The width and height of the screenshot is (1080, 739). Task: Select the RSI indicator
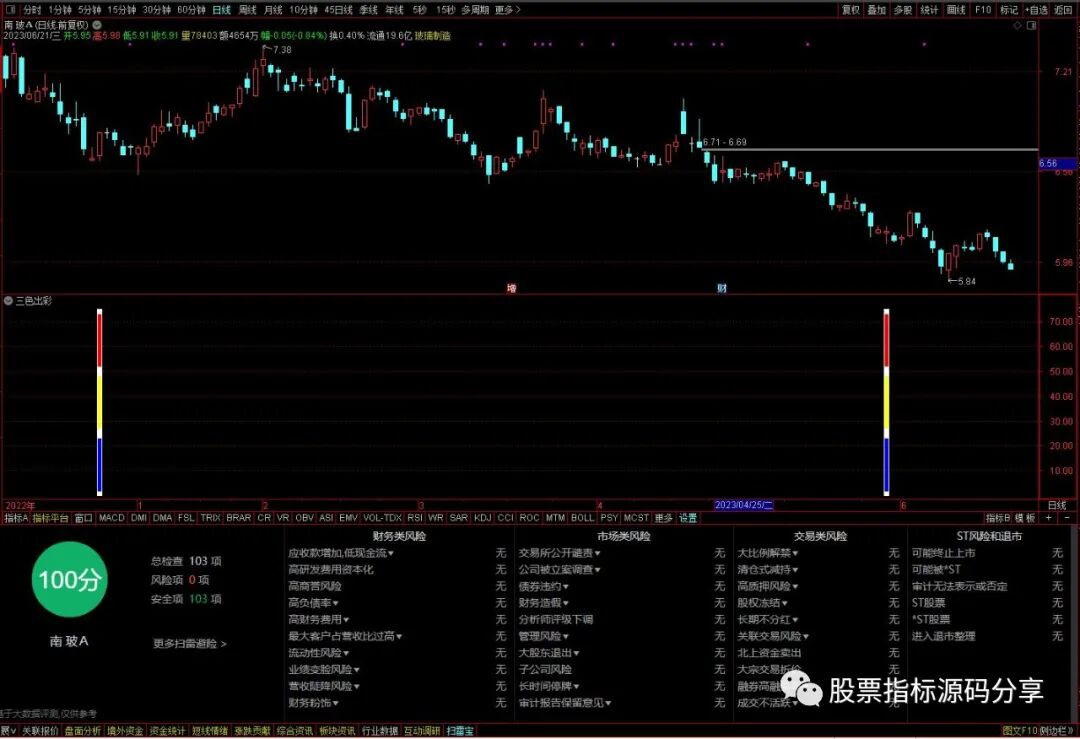pyautogui.click(x=415, y=518)
